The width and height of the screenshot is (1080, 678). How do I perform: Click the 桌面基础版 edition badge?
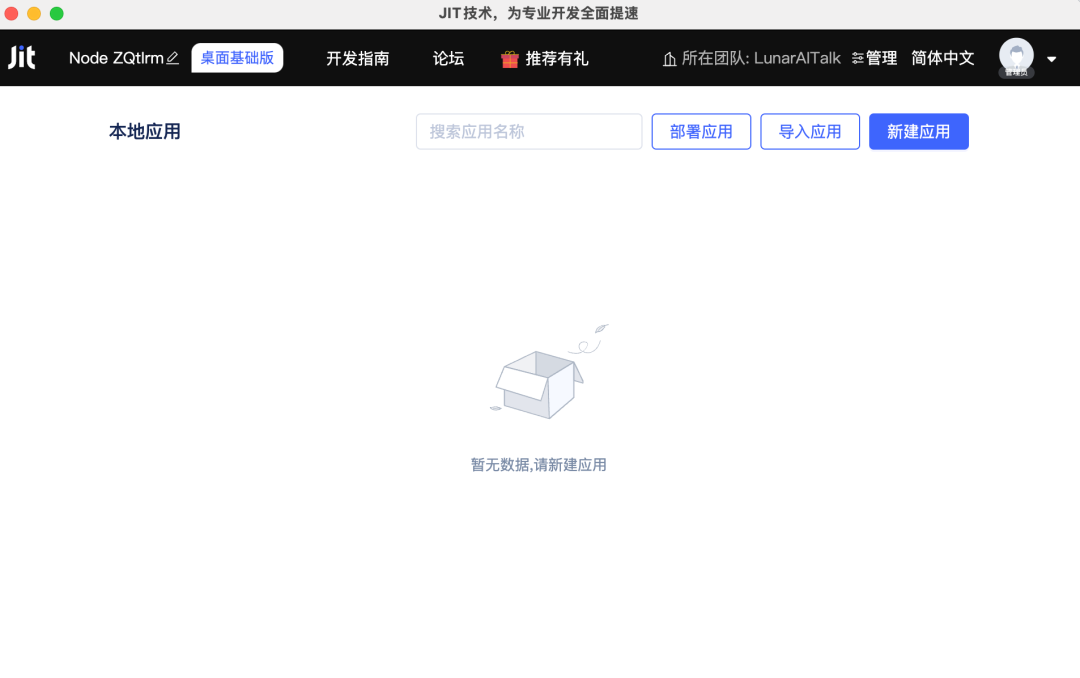[237, 58]
